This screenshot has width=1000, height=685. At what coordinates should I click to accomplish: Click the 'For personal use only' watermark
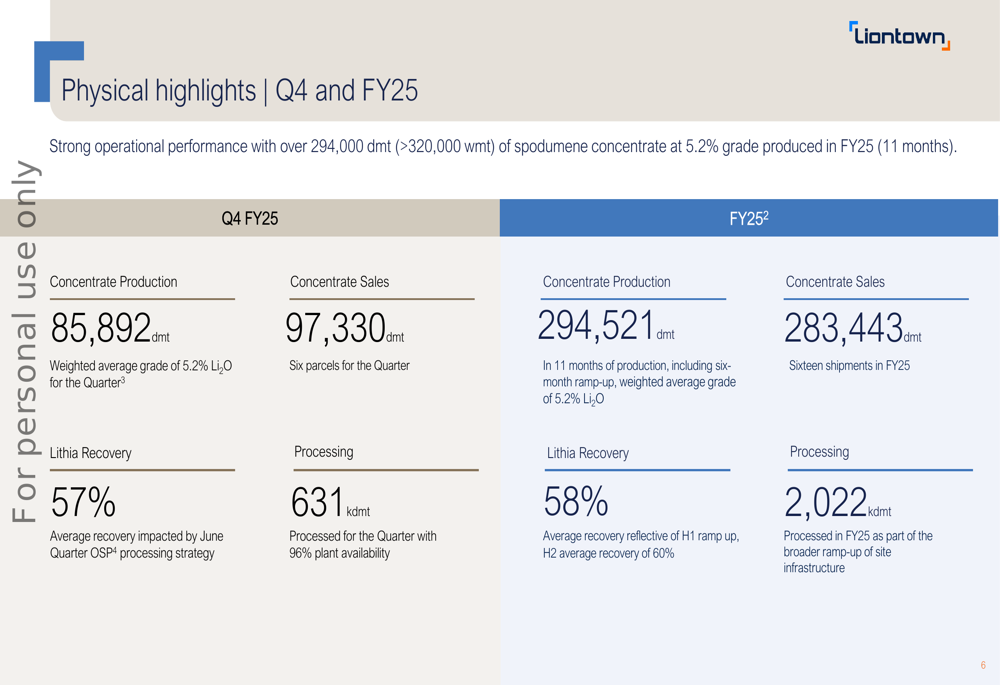click(x=24, y=340)
